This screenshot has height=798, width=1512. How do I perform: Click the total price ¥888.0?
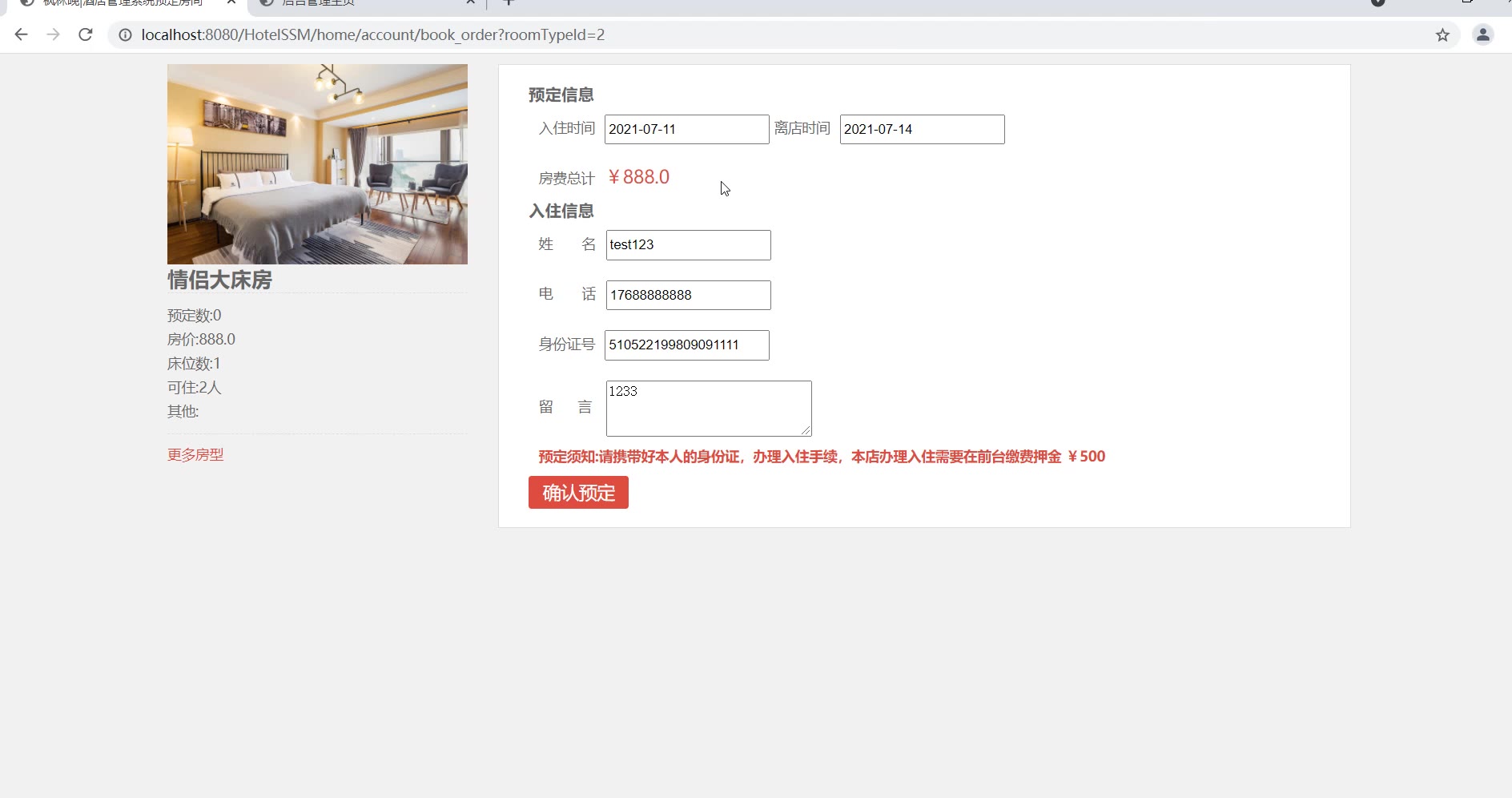click(x=638, y=177)
